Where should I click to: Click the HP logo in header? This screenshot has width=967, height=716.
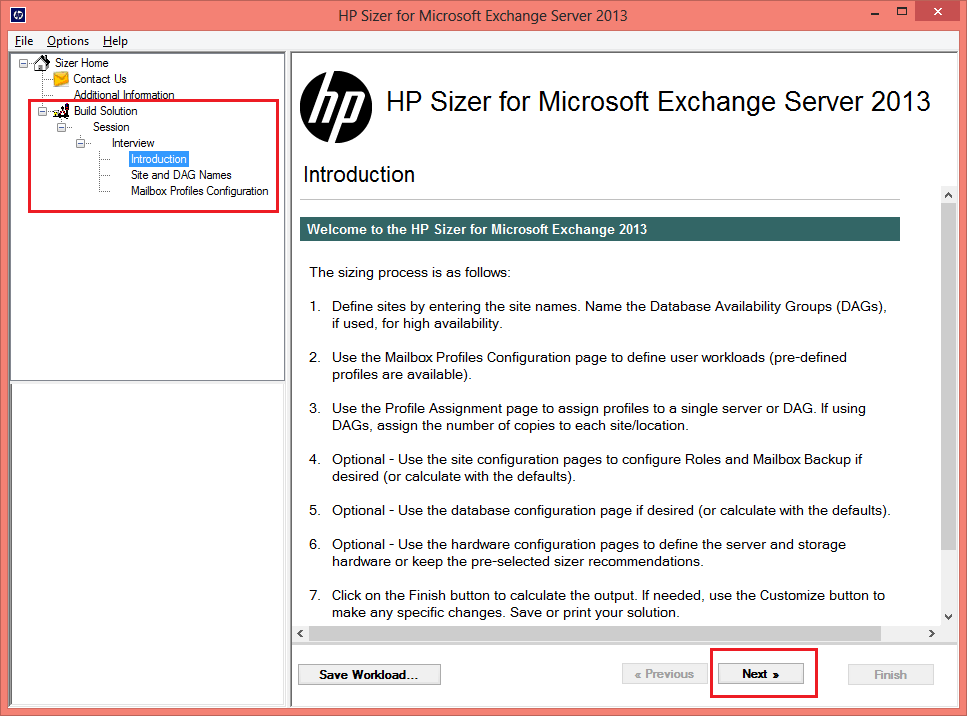(x=336, y=107)
